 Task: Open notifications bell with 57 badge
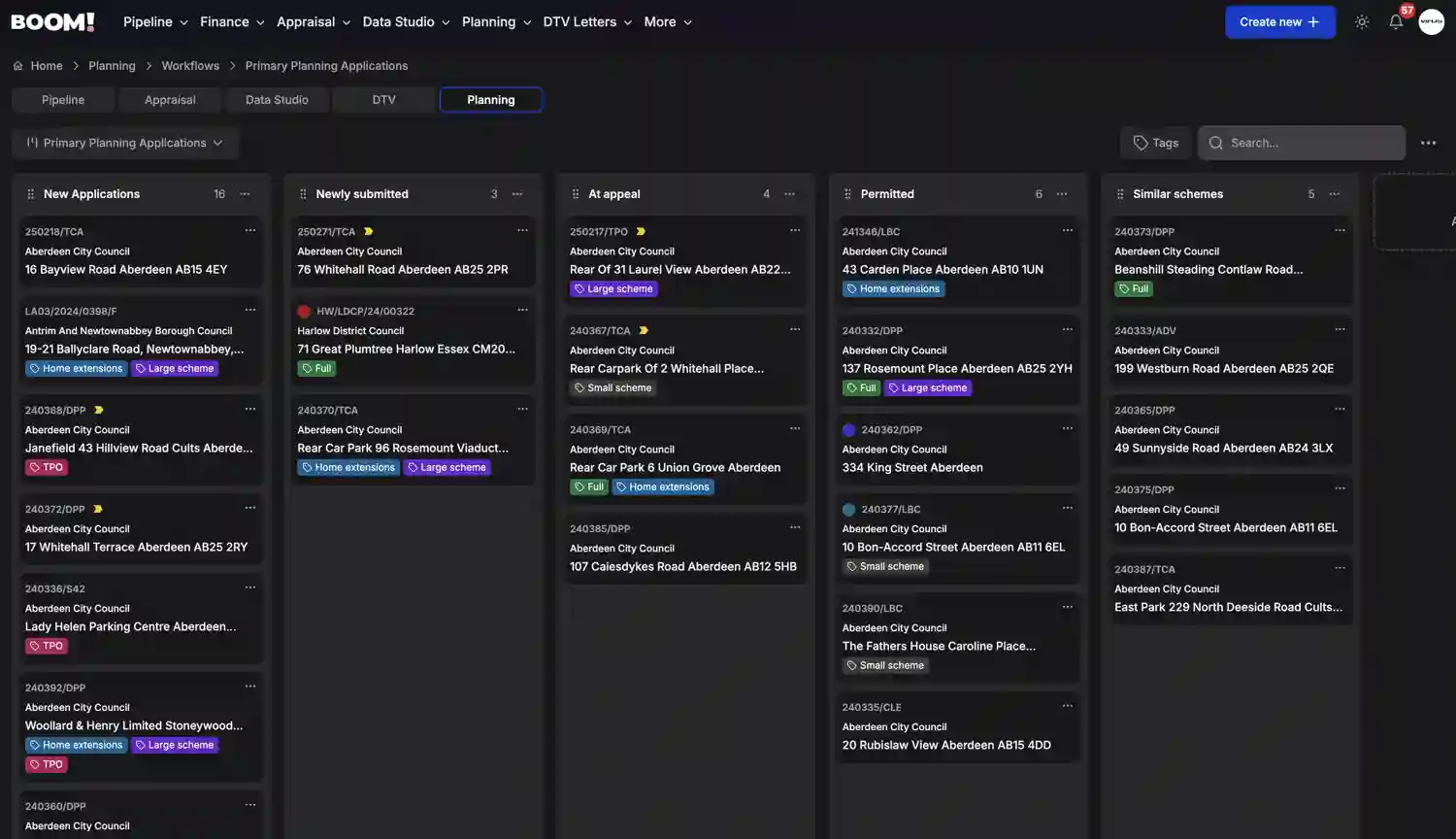(x=1396, y=21)
